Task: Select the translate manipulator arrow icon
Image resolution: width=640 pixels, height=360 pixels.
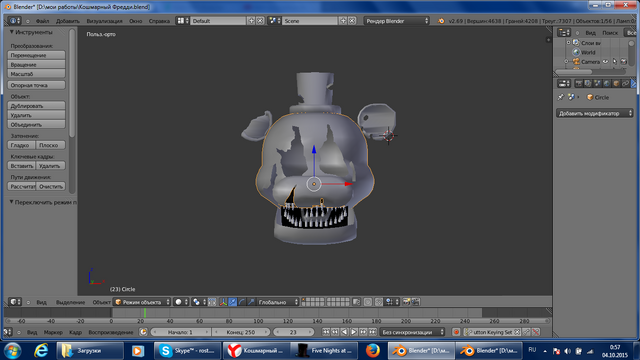Action: click(232, 302)
